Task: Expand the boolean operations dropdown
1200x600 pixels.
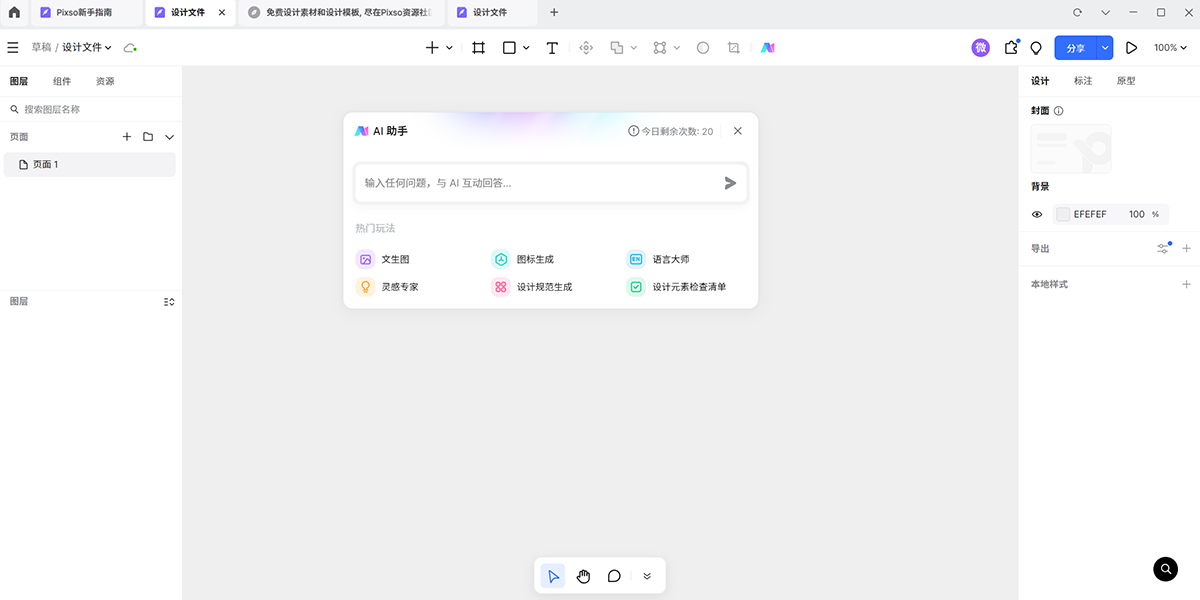Action: (634, 47)
